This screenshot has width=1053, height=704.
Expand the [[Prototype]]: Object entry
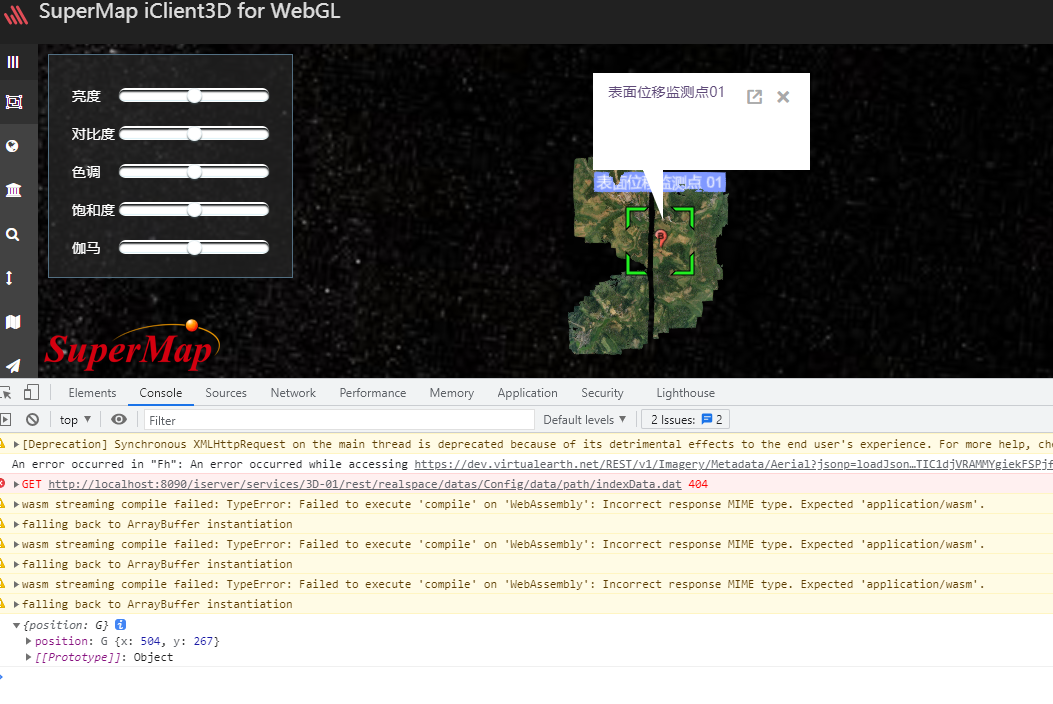coord(28,657)
